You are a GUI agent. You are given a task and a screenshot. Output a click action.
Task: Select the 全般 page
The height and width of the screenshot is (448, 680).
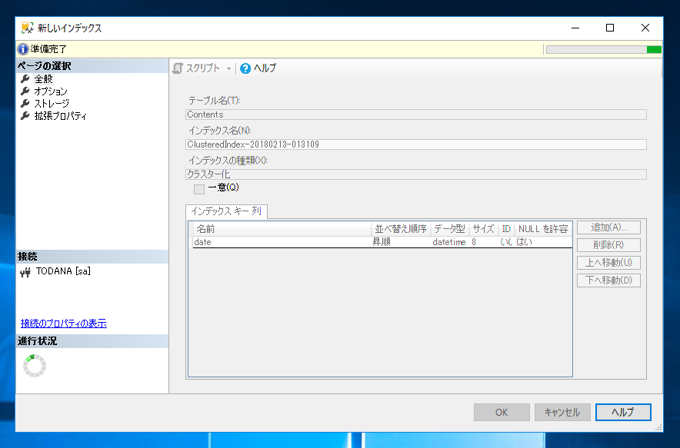43,79
